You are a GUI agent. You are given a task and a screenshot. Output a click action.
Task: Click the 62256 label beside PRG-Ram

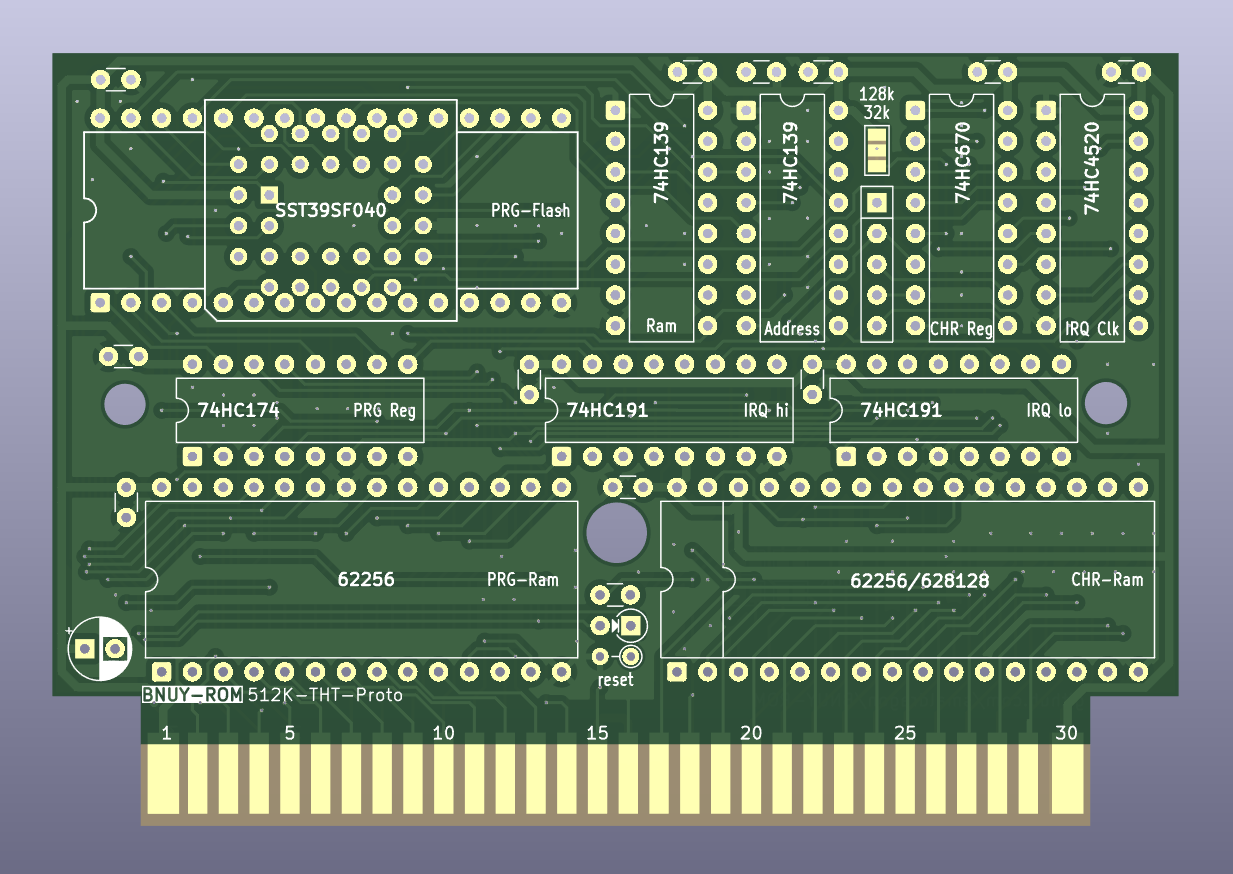pyautogui.click(x=365, y=579)
